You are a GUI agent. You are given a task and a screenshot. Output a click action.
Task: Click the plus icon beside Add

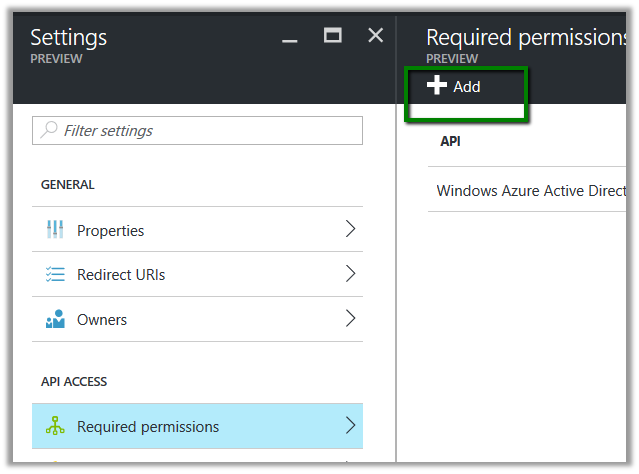(437, 86)
